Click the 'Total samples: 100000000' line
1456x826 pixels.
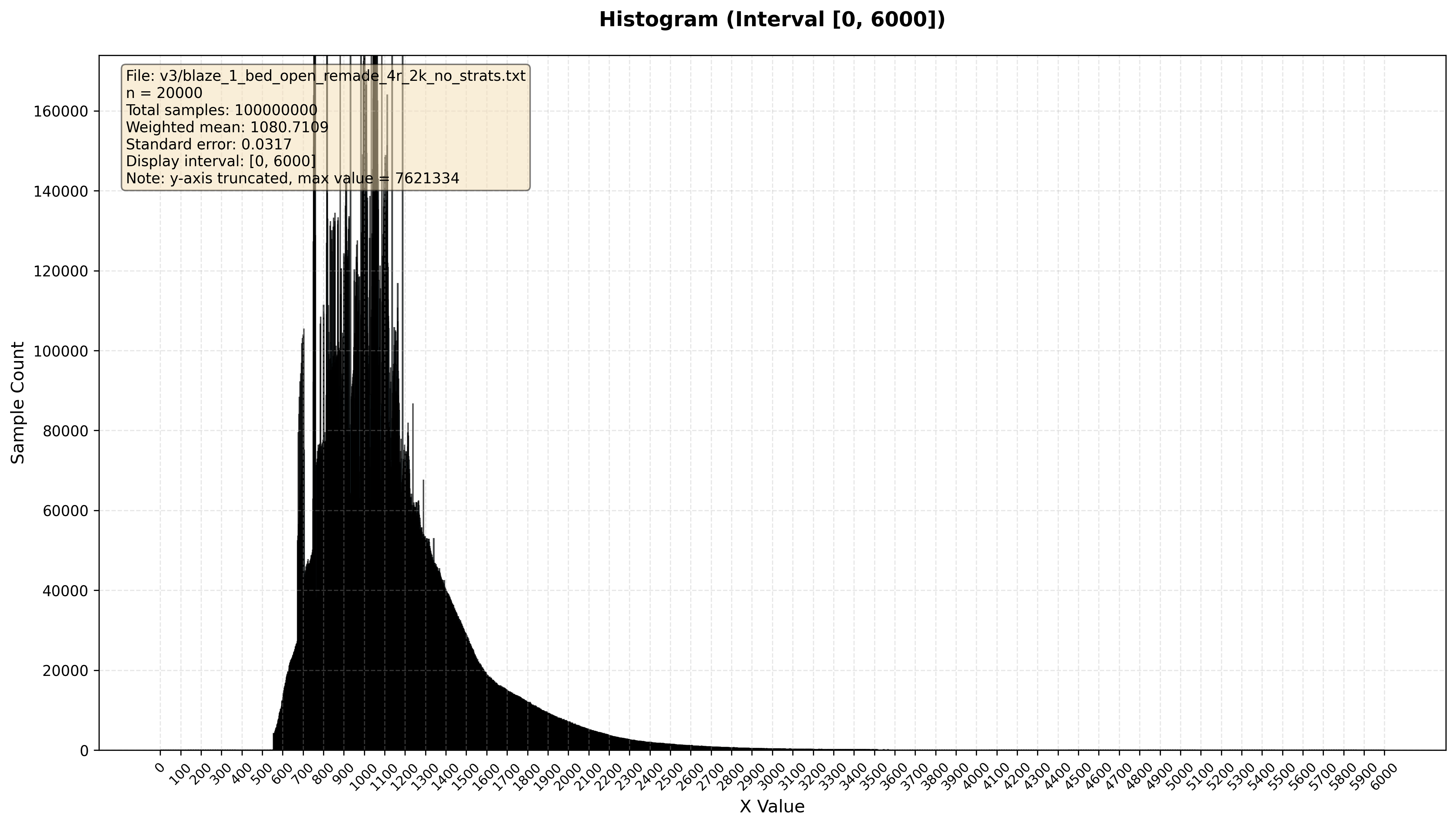click(x=221, y=110)
